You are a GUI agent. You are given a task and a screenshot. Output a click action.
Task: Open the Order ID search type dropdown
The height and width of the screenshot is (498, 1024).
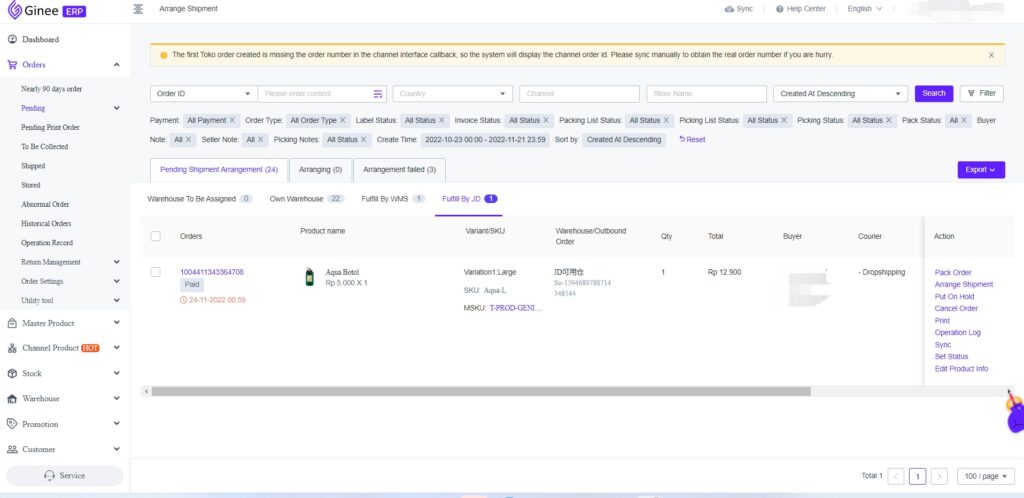tap(204, 94)
